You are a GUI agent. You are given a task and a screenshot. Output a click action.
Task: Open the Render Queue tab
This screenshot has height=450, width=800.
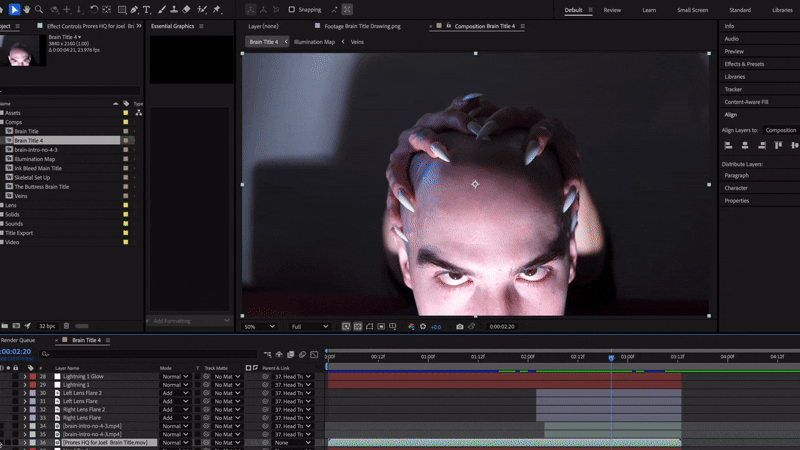pyautogui.click(x=17, y=340)
